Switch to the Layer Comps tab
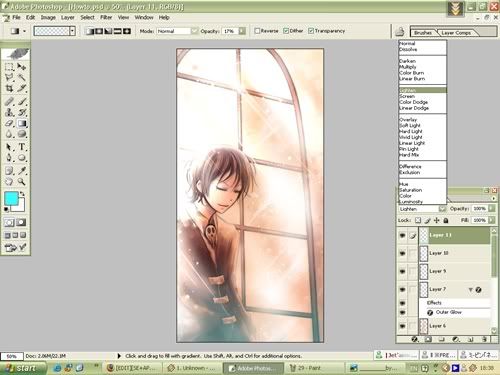The width and height of the screenshot is (500, 375). coord(456,33)
